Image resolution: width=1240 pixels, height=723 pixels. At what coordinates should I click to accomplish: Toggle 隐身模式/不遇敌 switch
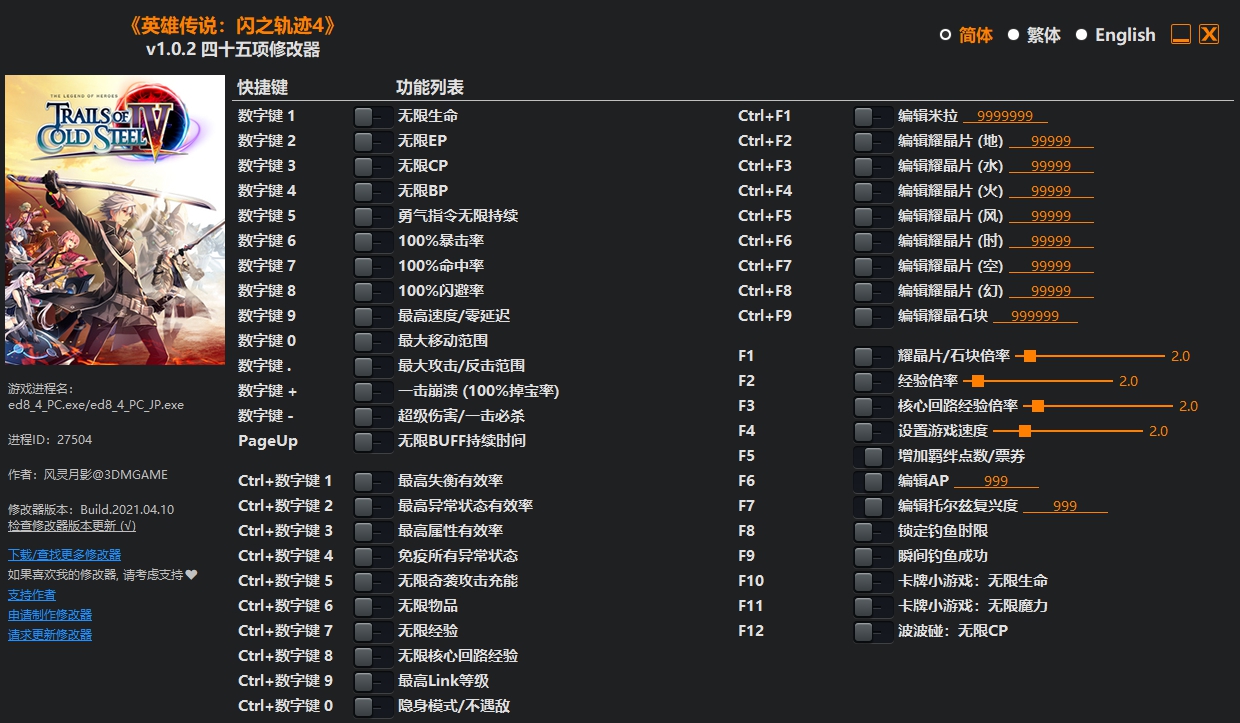[373, 706]
